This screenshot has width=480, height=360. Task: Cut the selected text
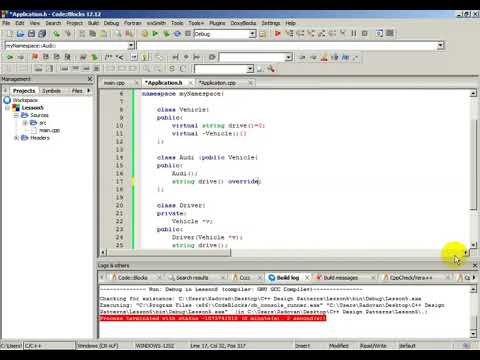tap(82, 34)
